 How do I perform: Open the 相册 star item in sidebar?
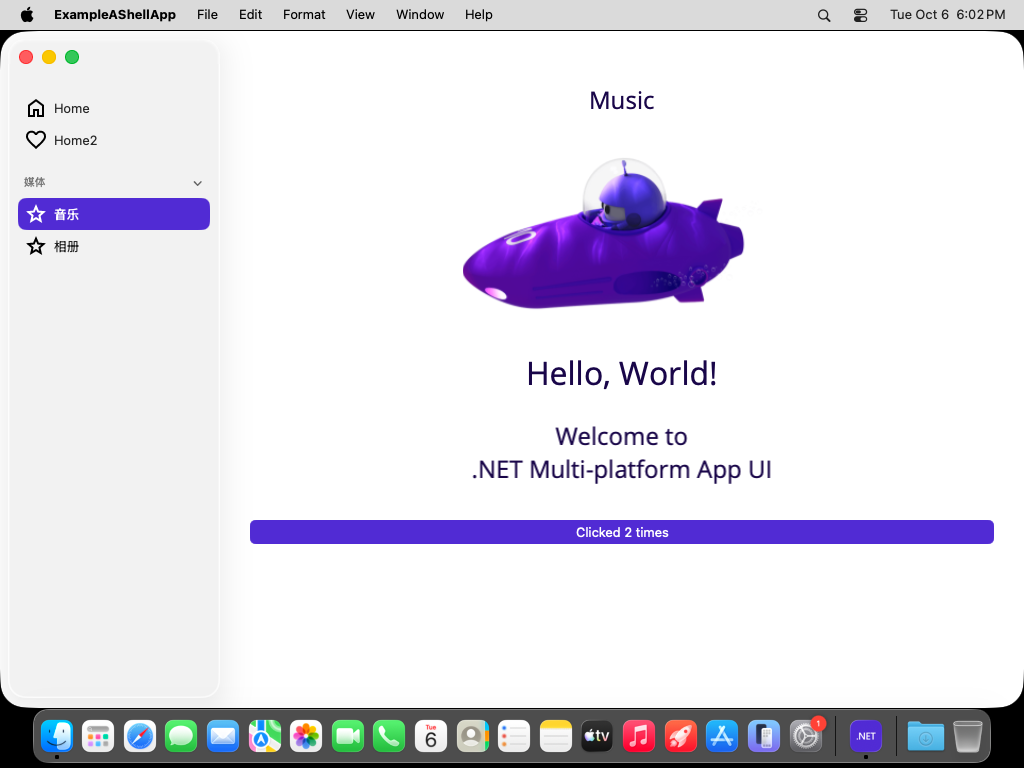[114, 246]
